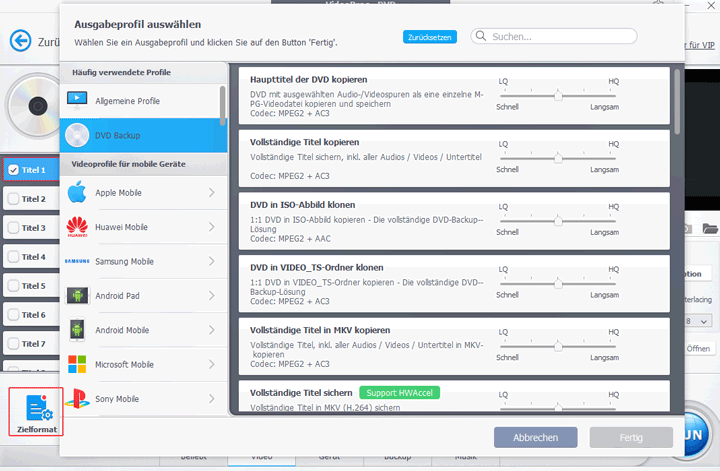Click the Fertig button
The height and width of the screenshot is (471, 720).
tap(631, 437)
